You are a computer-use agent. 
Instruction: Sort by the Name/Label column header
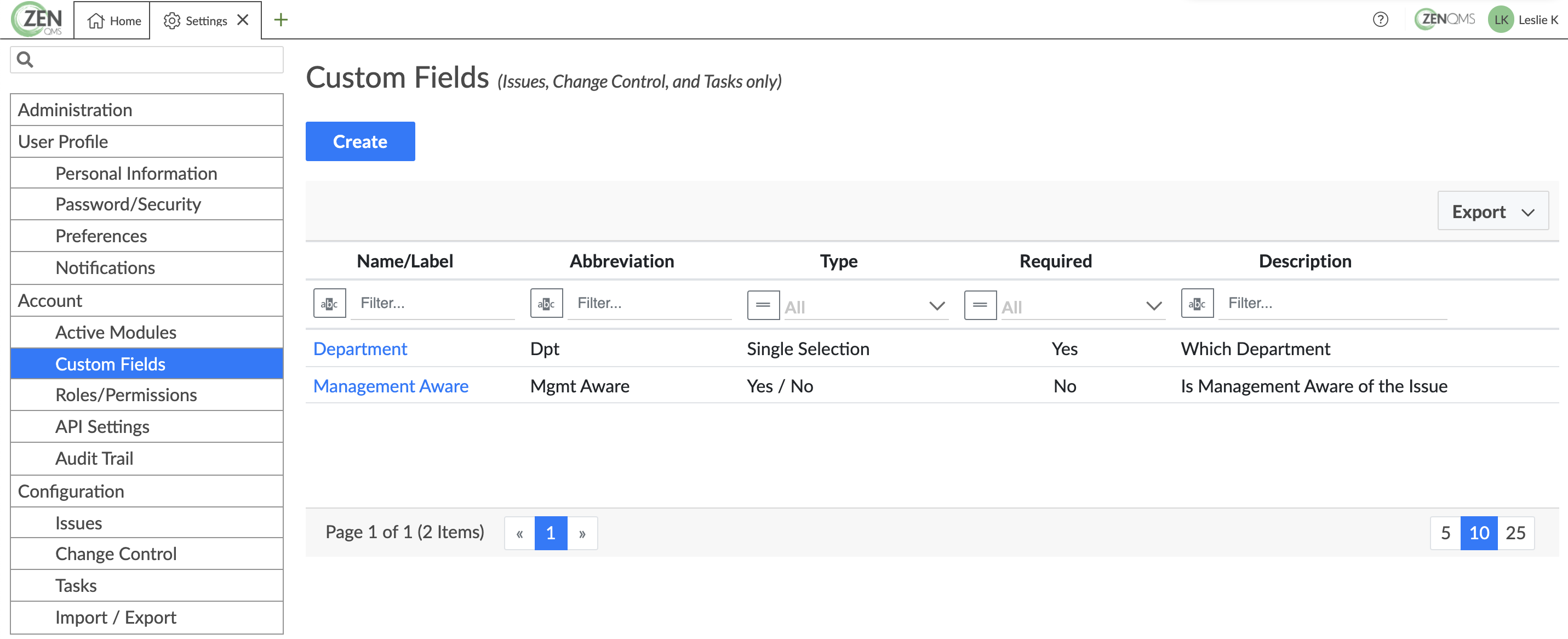405,261
